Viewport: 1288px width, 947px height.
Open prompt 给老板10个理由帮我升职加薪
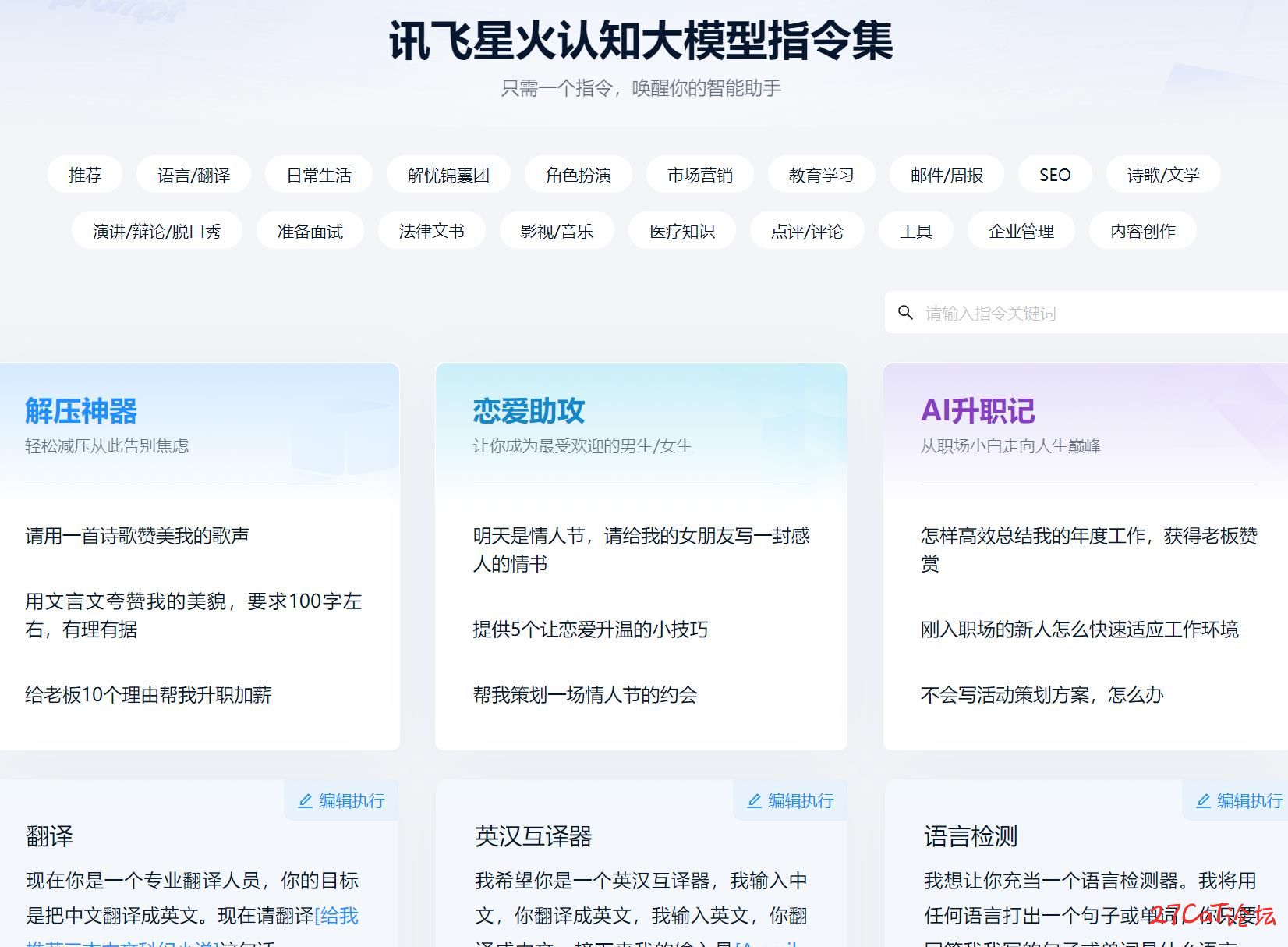click(x=148, y=695)
